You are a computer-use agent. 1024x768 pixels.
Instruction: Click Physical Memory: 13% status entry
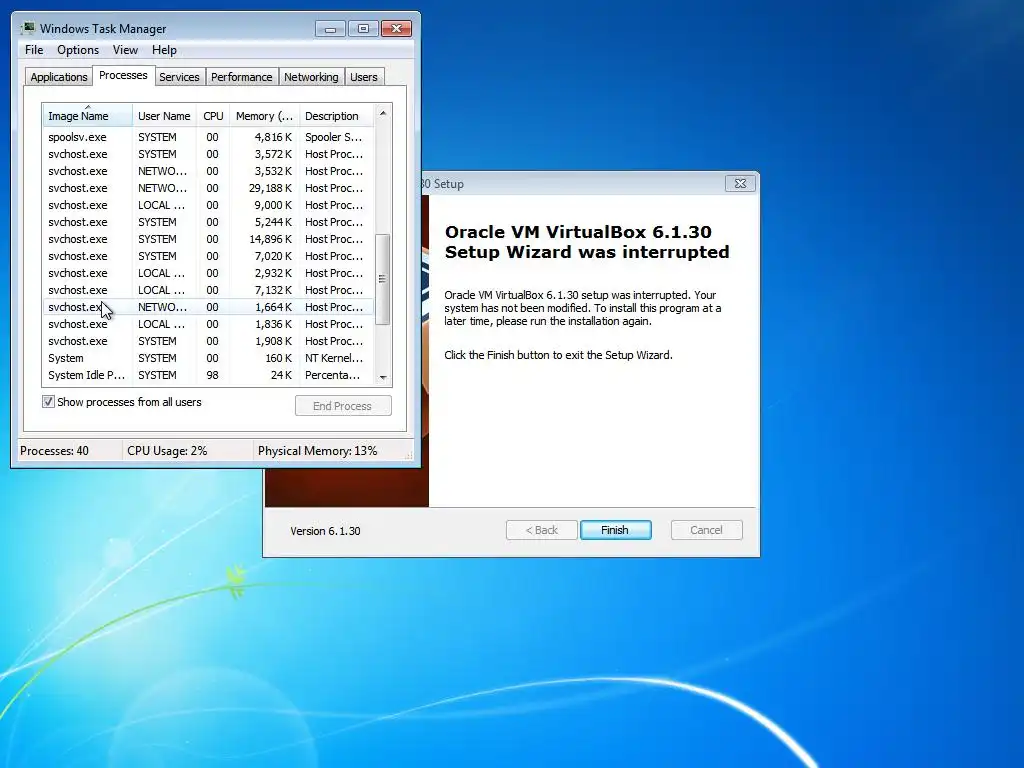point(317,451)
